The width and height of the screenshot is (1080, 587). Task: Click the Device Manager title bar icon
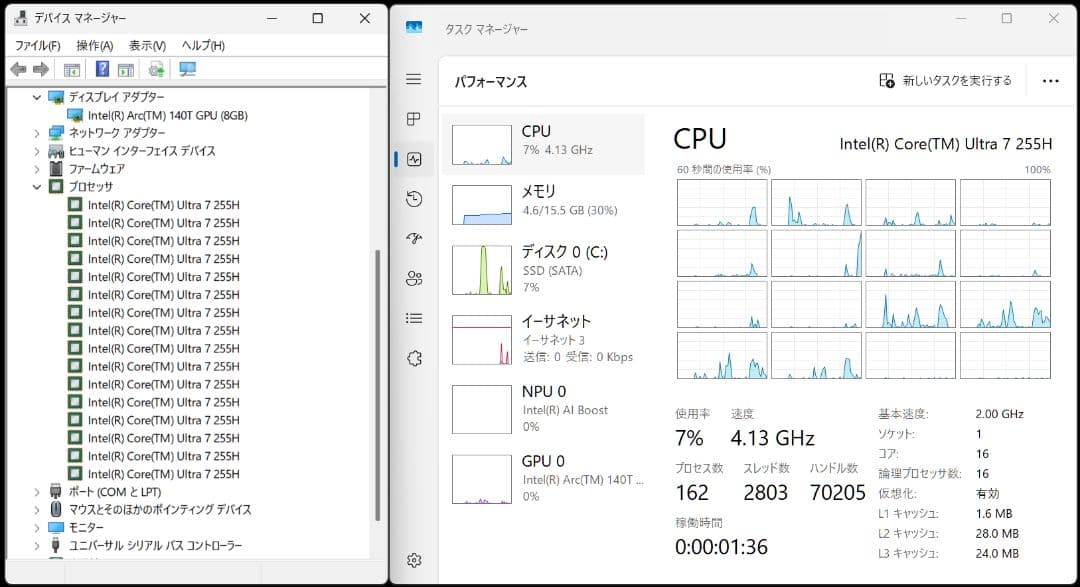pyautogui.click(x=21, y=18)
